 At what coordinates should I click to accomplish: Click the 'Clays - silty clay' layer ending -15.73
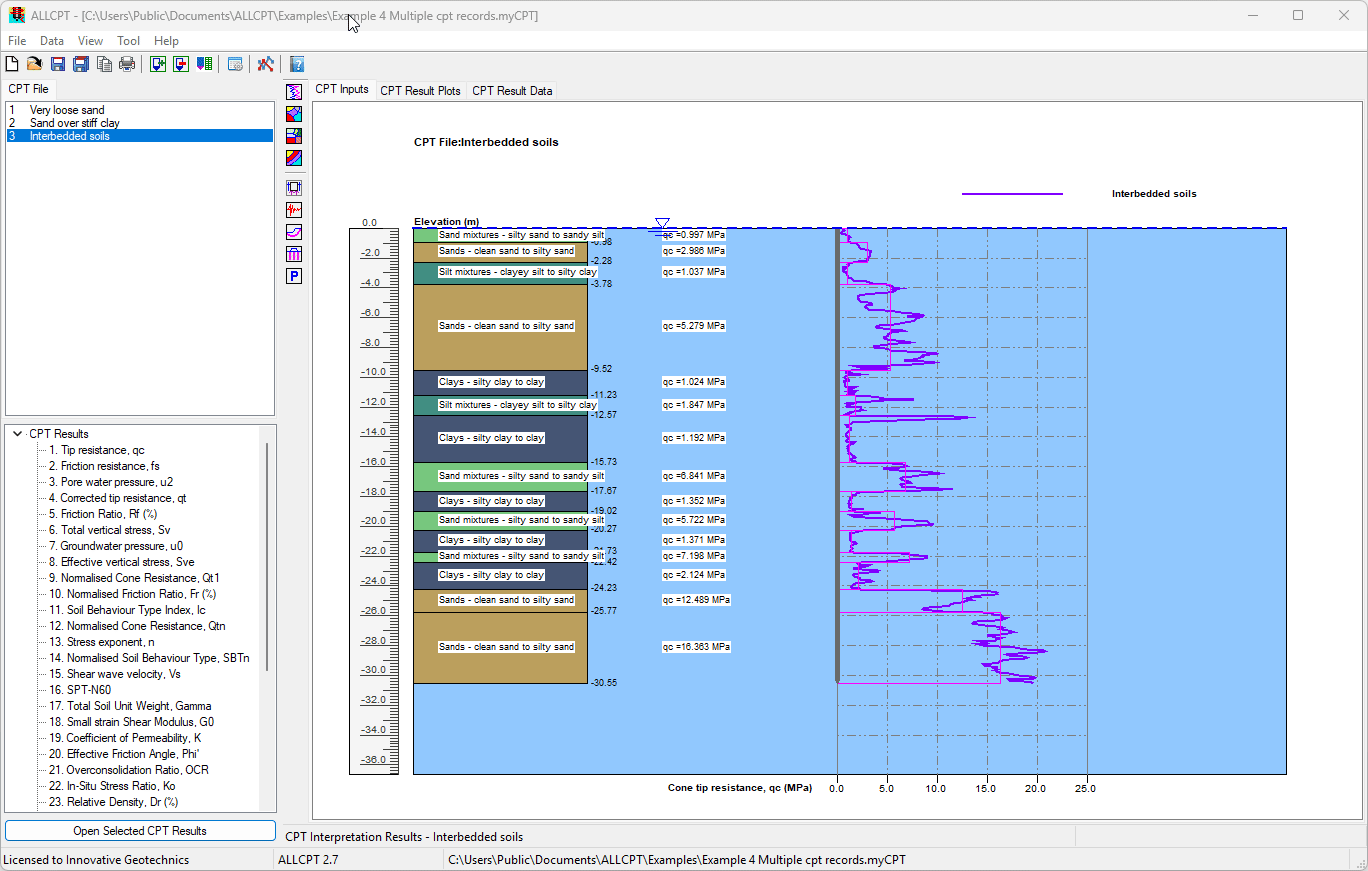tap(500, 439)
